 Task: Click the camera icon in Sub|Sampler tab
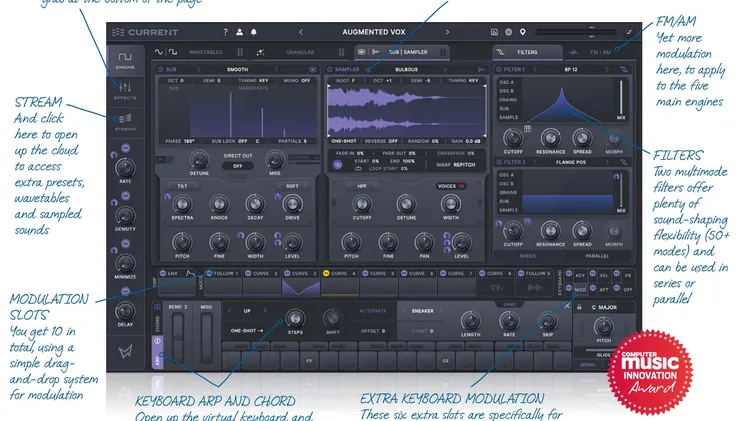[x=361, y=52]
